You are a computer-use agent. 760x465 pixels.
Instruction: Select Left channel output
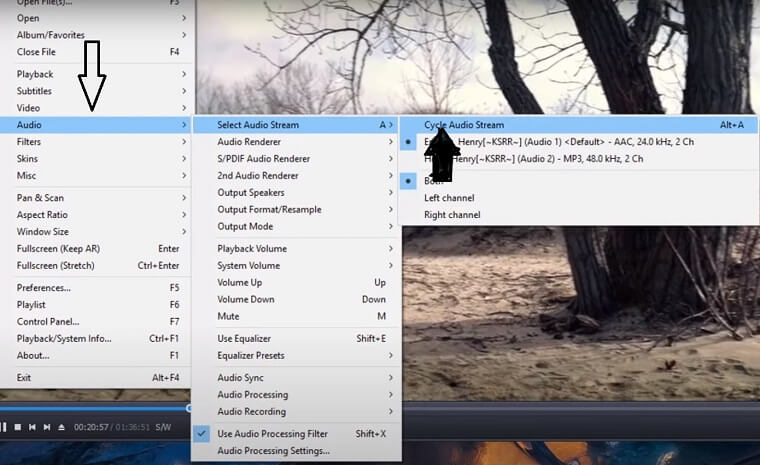coord(449,198)
